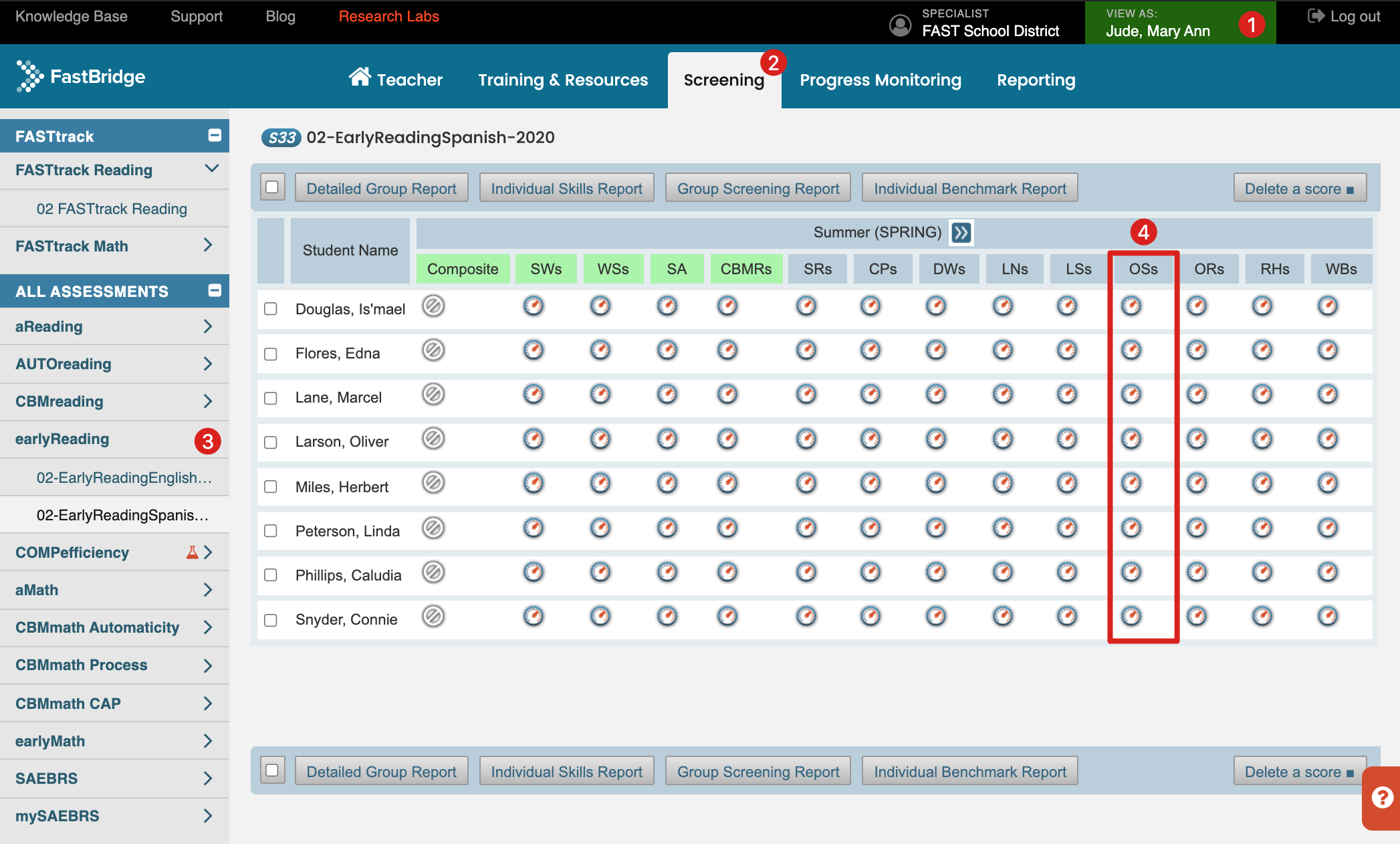Click top Detailed Group Report button
1400x844 pixels.
point(382,188)
